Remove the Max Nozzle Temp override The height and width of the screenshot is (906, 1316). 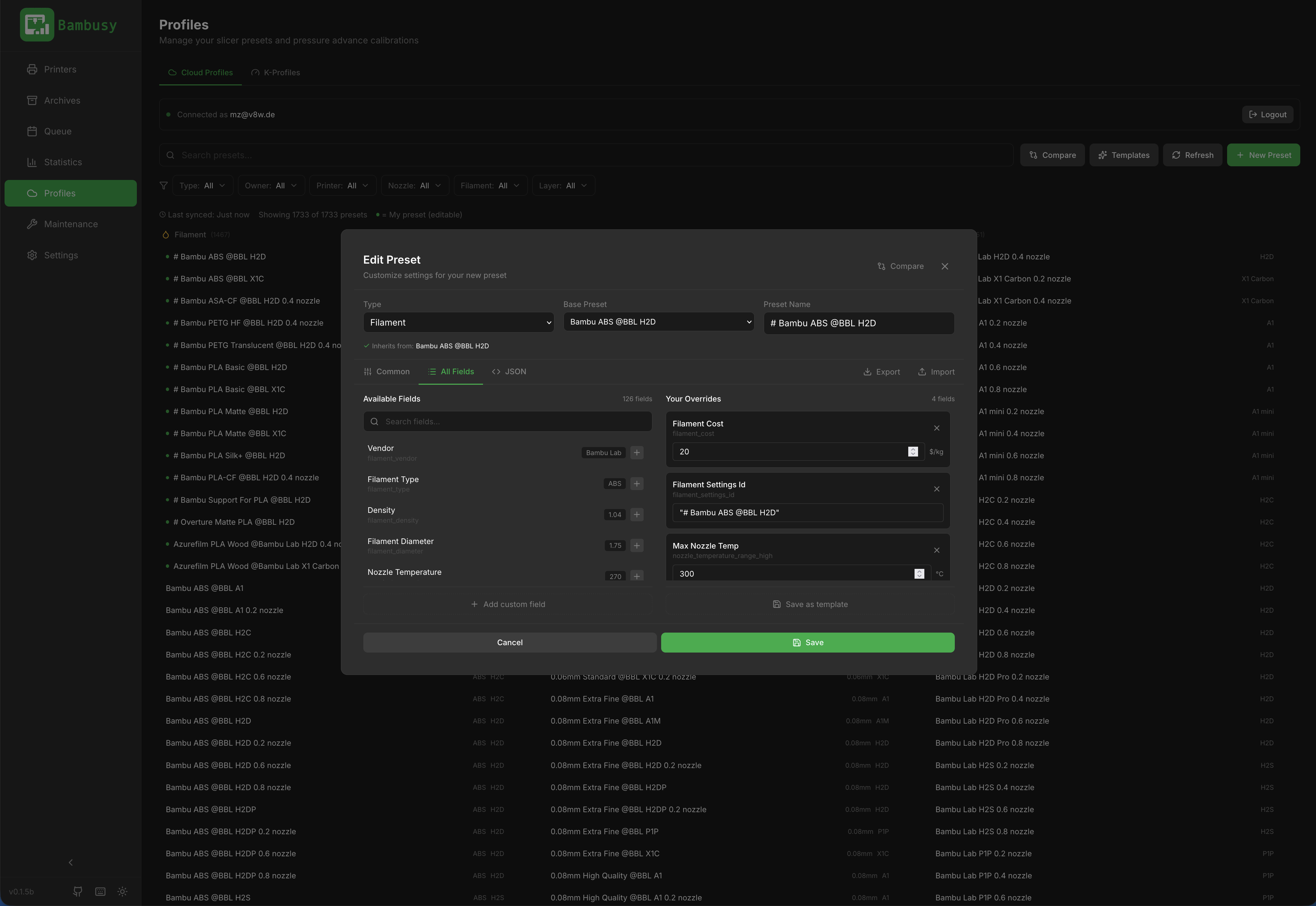(937, 550)
